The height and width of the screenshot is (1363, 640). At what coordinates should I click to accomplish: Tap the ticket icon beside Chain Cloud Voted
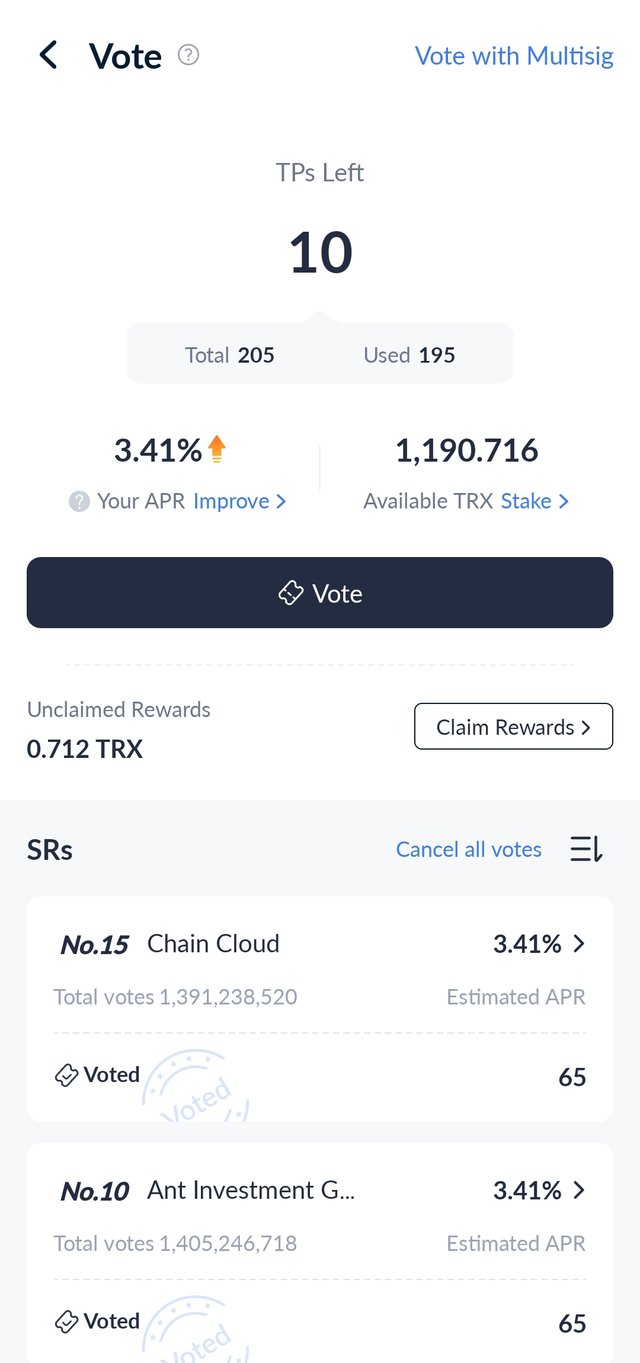(x=67, y=1076)
